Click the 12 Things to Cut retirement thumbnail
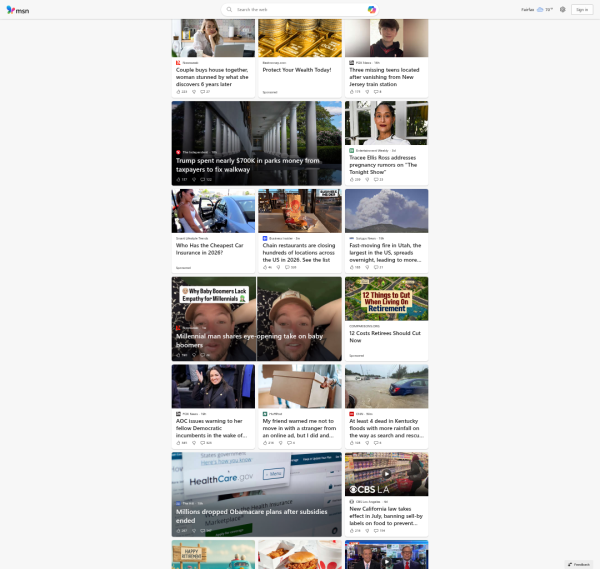 386,299
